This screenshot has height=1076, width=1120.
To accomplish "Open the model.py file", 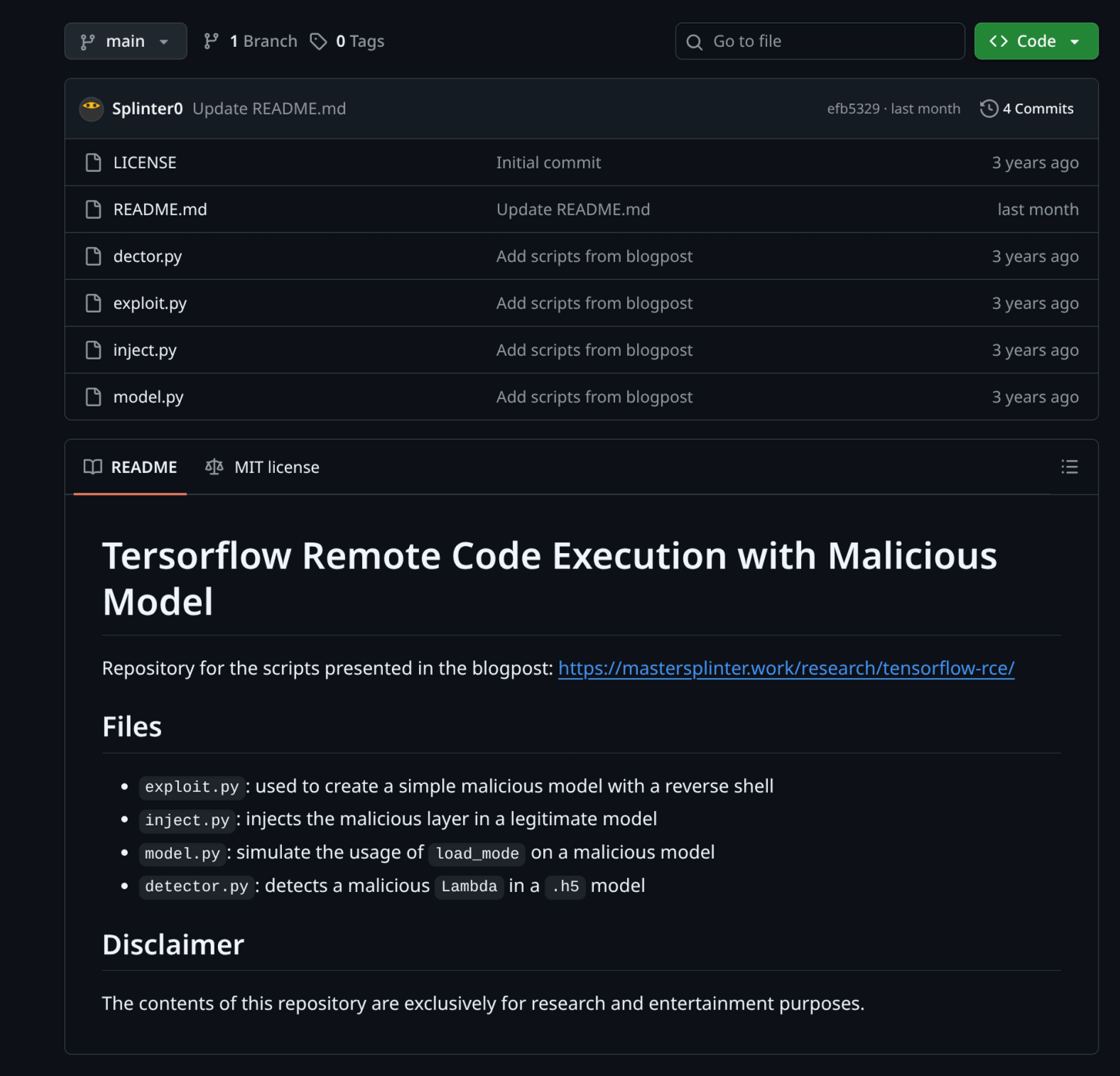I will [x=148, y=397].
